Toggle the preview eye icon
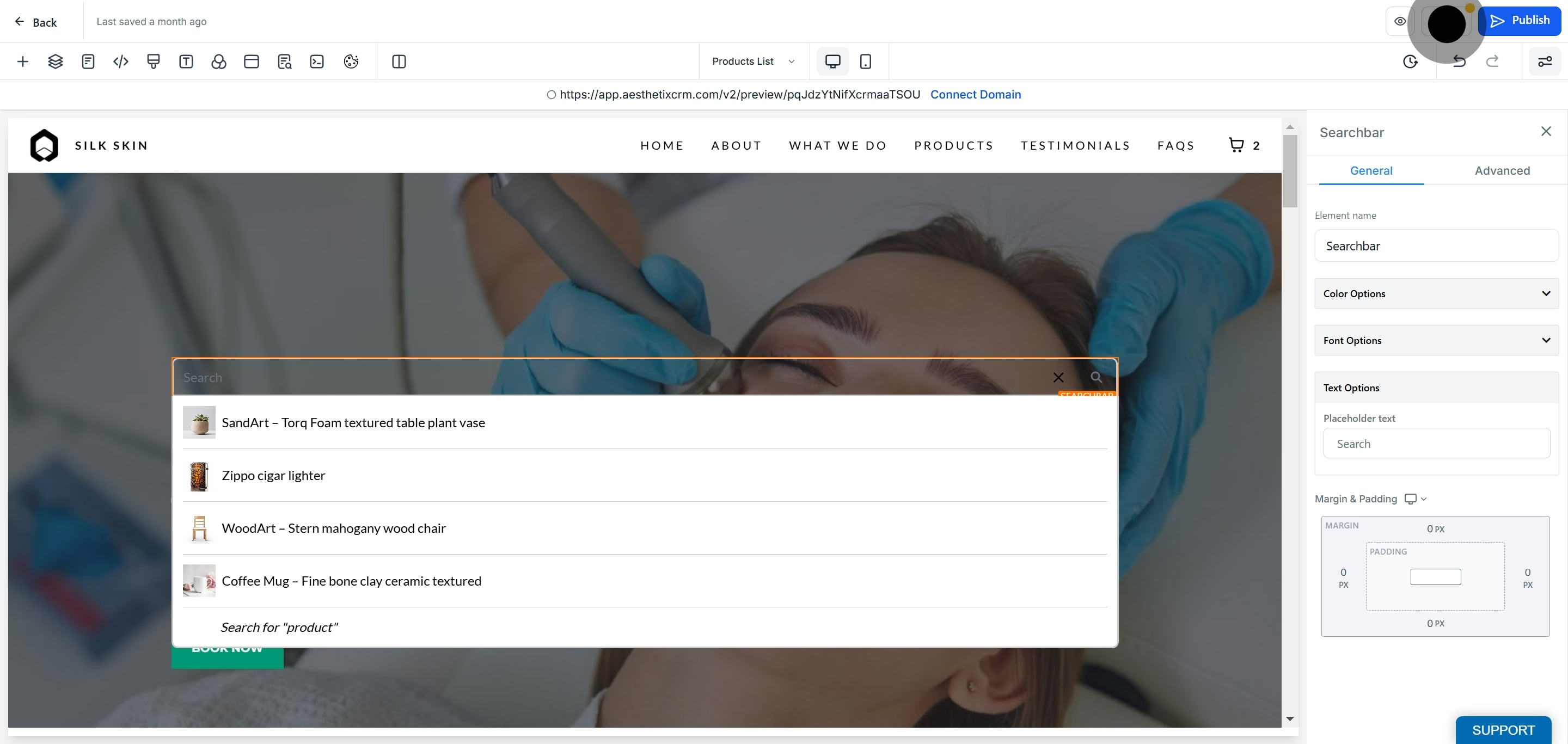 click(1400, 21)
